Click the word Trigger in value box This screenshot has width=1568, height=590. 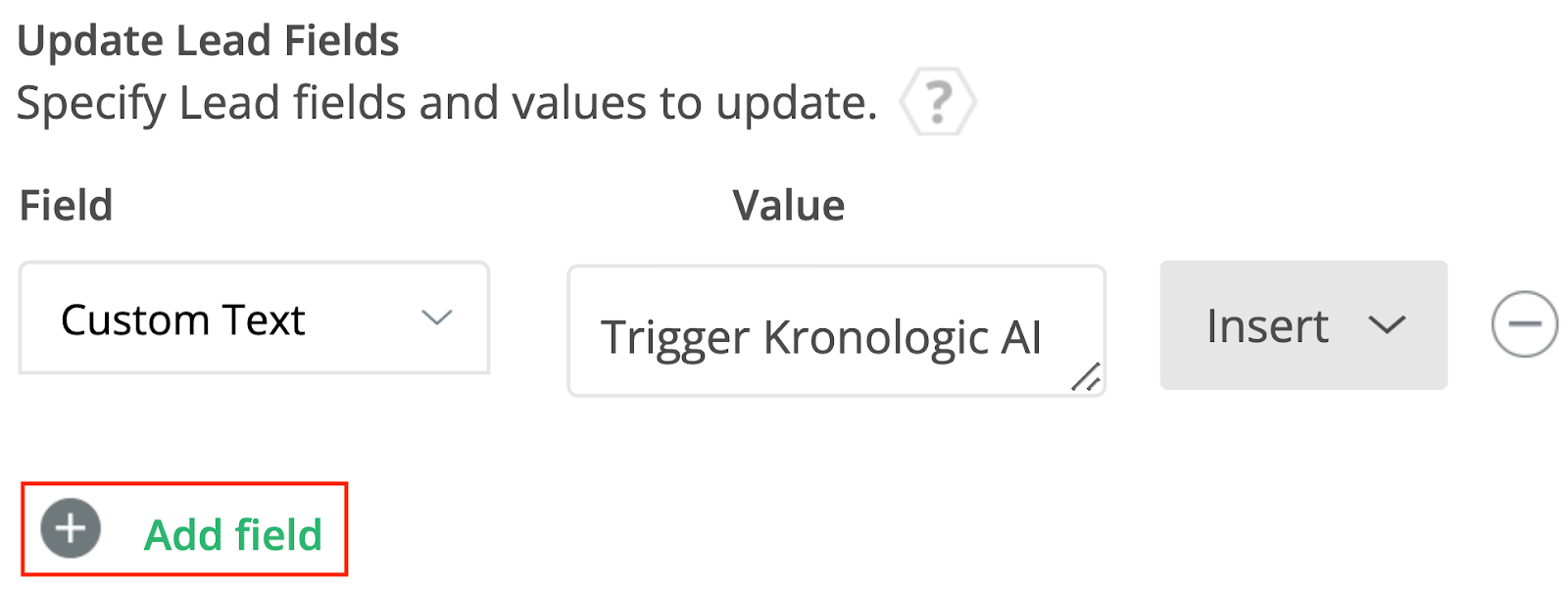(x=674, y=338)
